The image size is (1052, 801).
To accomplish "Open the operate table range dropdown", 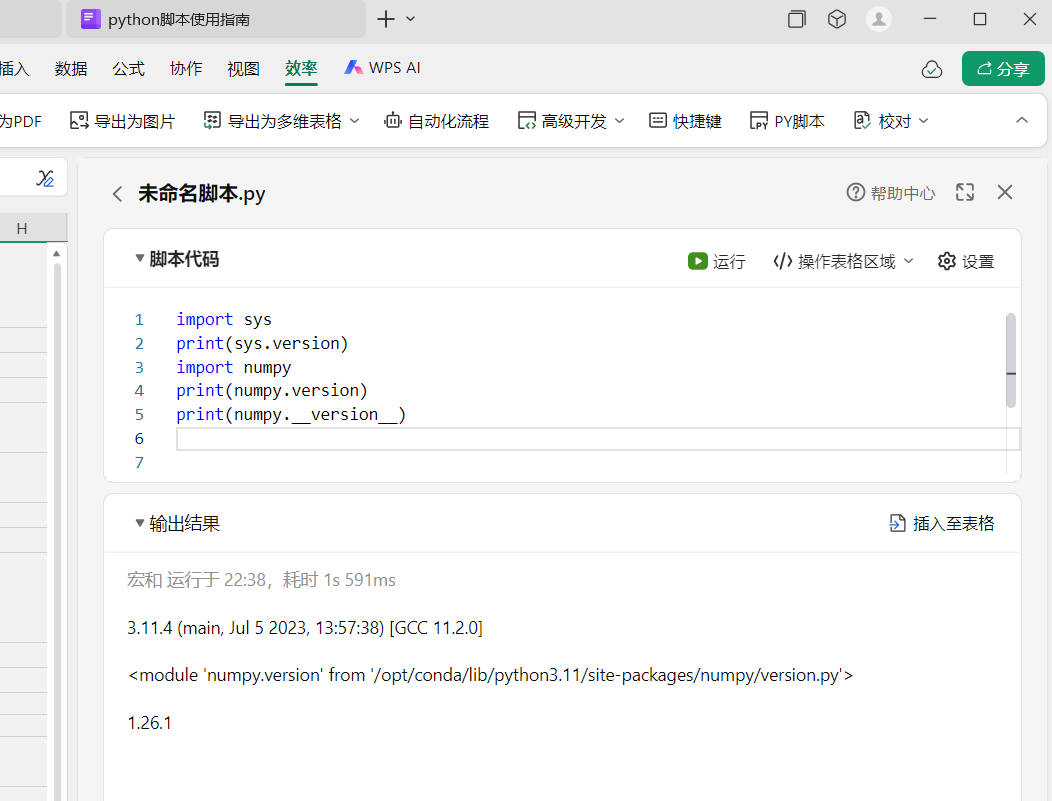I will (x=843, y=261).
